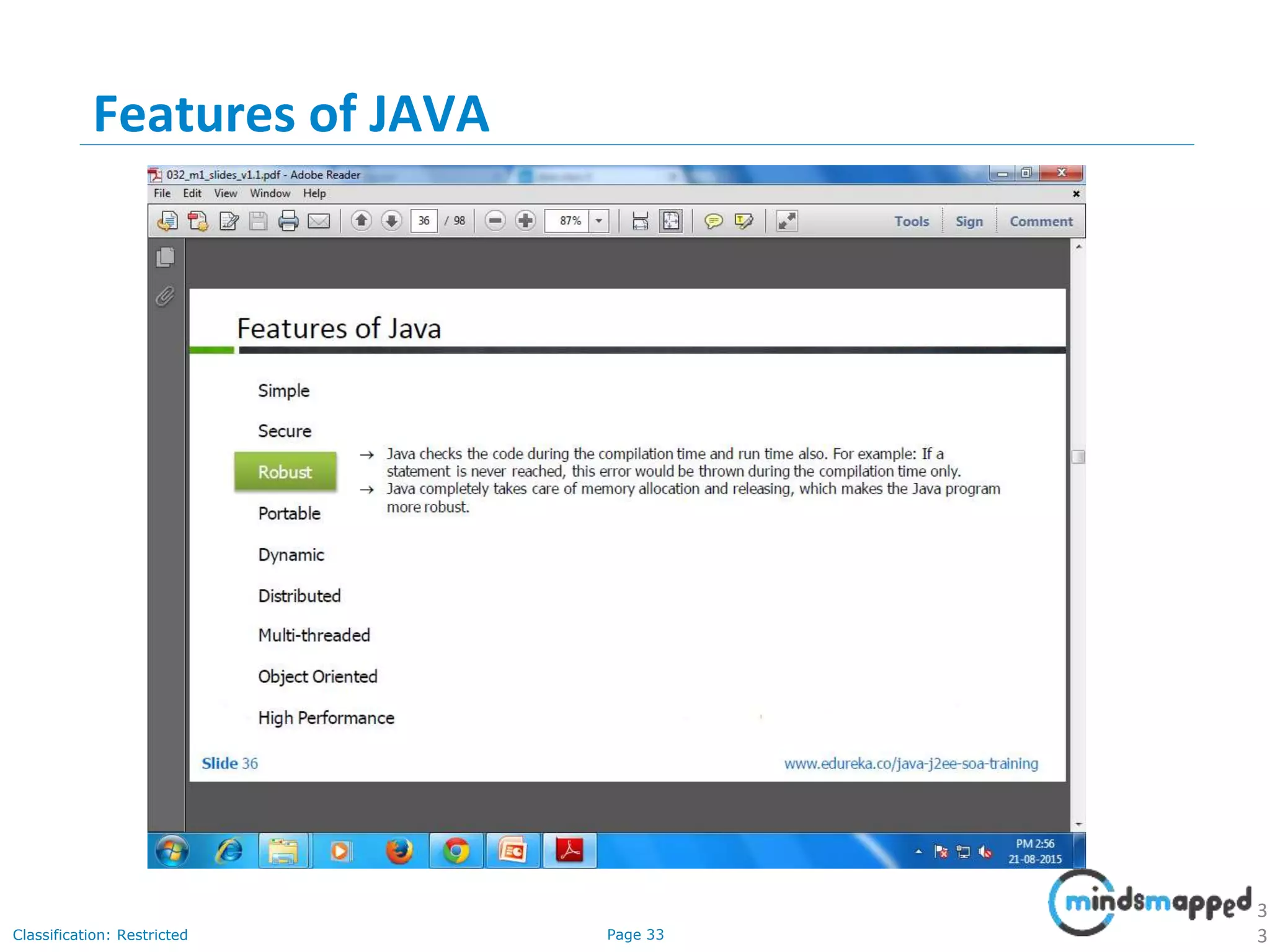
Task: Add a sticky note comment icon
Action: [714, 221]
